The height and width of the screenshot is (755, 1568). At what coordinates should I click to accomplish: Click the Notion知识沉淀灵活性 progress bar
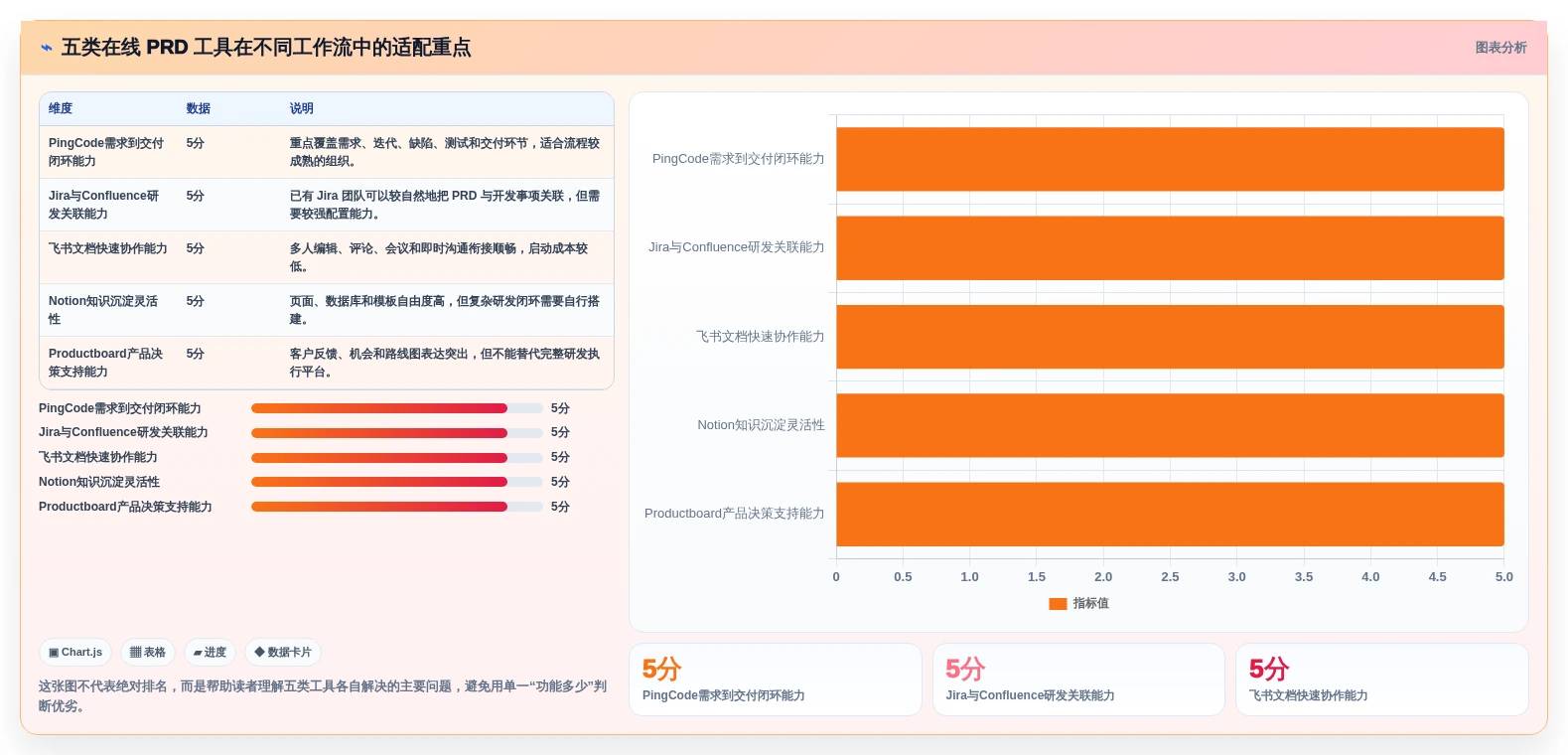click(397, 482)
